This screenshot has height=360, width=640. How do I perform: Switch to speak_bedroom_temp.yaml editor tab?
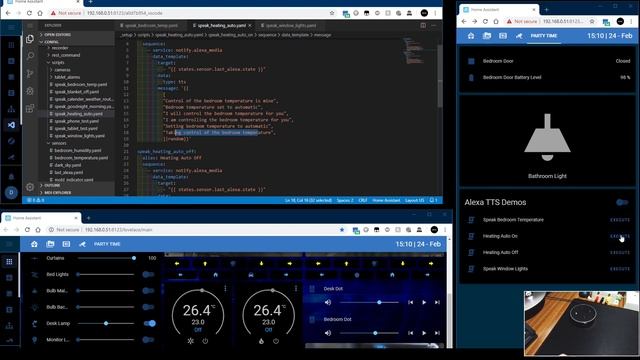[x=151, y=25]
